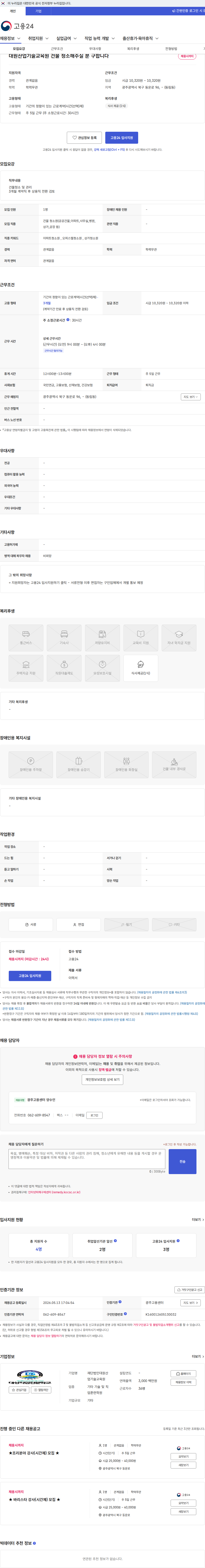Jump to the 복리후생 section tab
Viewport: 205px width, 1568px height.
133,49
